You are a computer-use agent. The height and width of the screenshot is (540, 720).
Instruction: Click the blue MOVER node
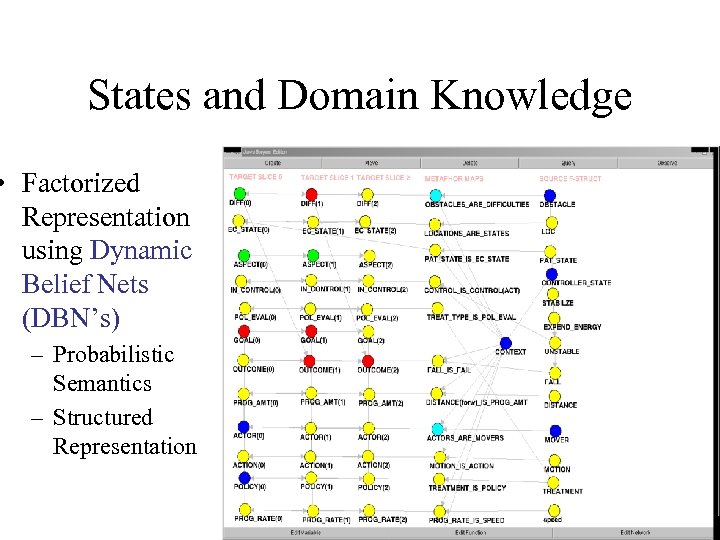[x=555, y=431]
